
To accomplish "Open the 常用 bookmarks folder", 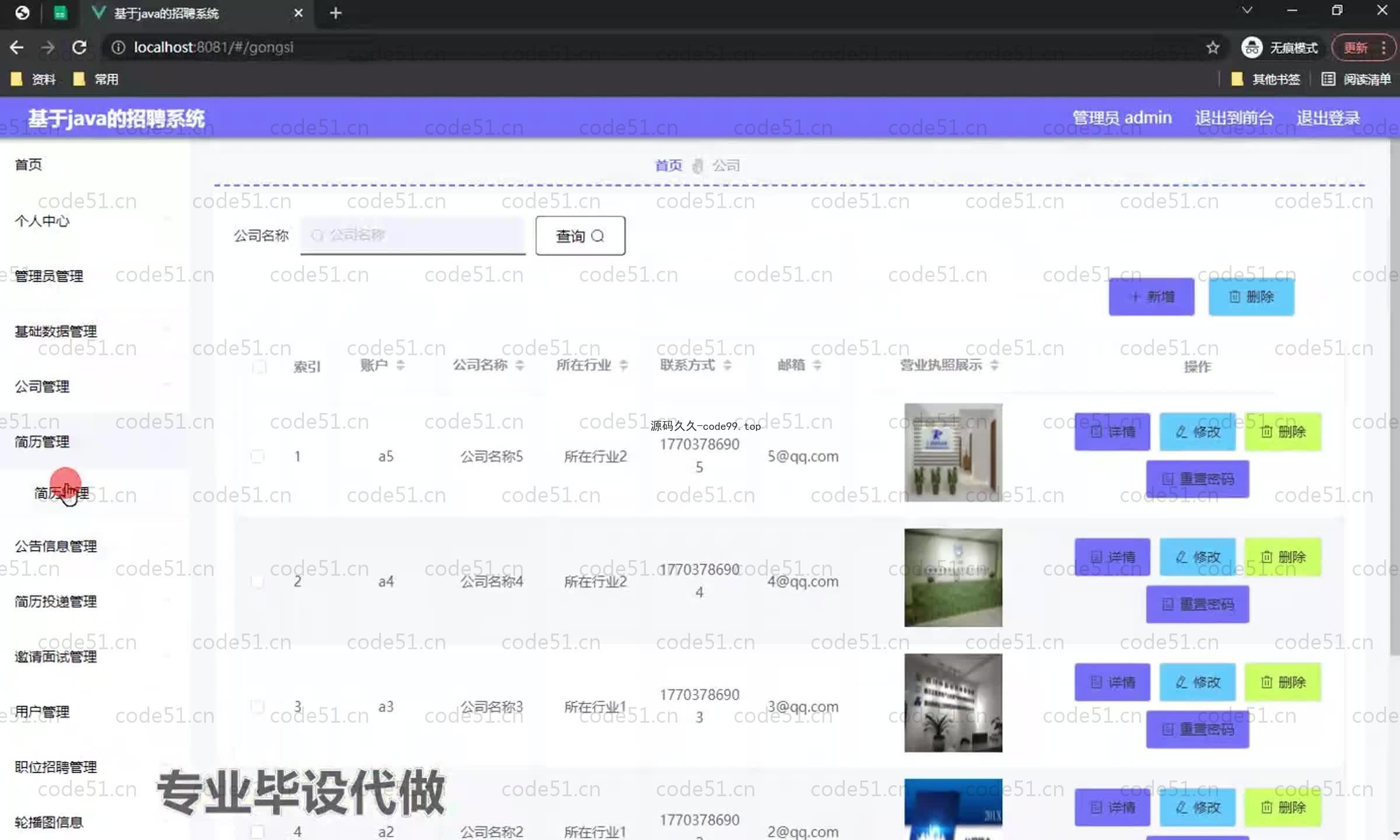I will click(96, 79).
